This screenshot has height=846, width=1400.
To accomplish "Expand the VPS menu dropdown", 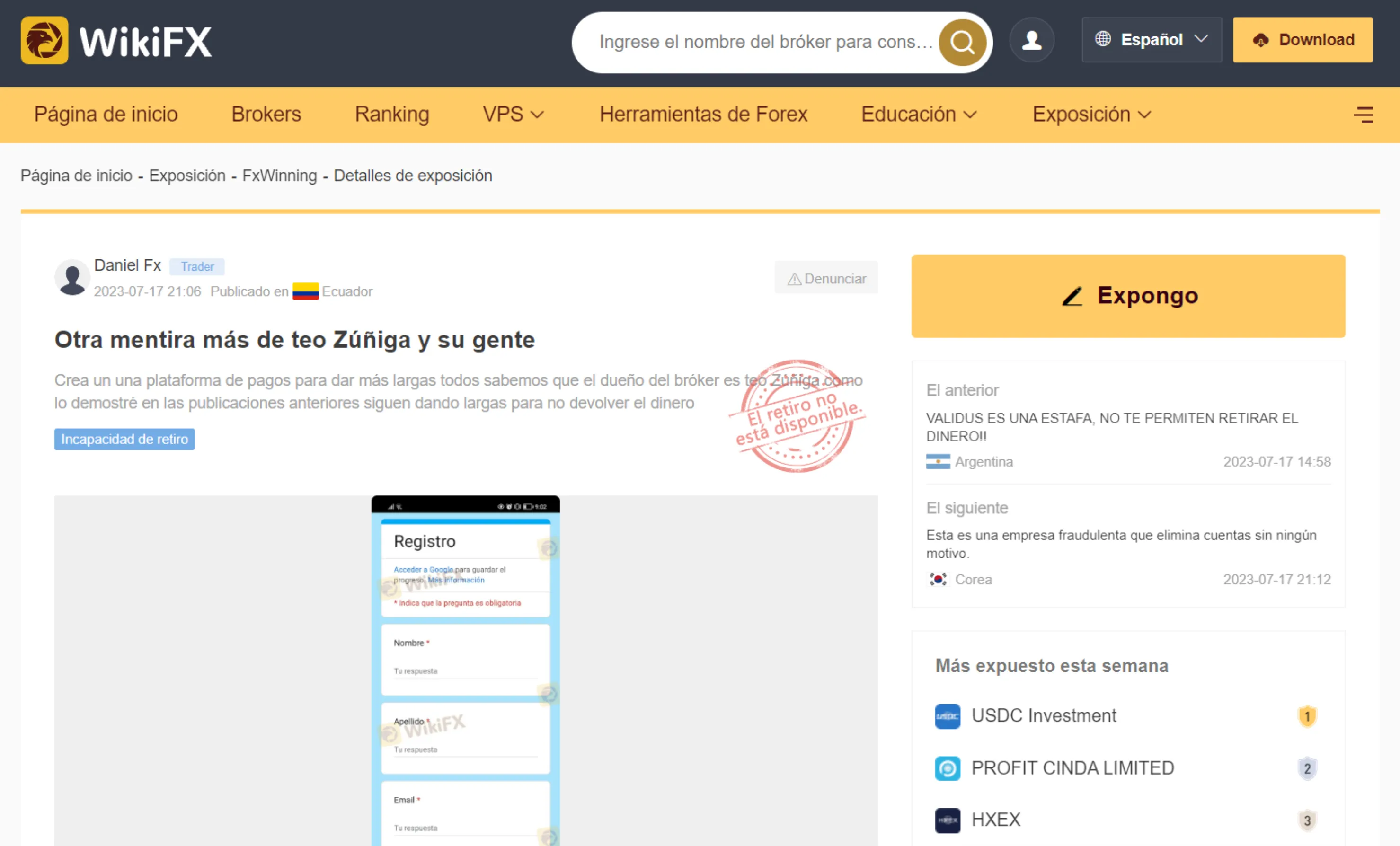I will pyautogui.click(x=513, y=114).
